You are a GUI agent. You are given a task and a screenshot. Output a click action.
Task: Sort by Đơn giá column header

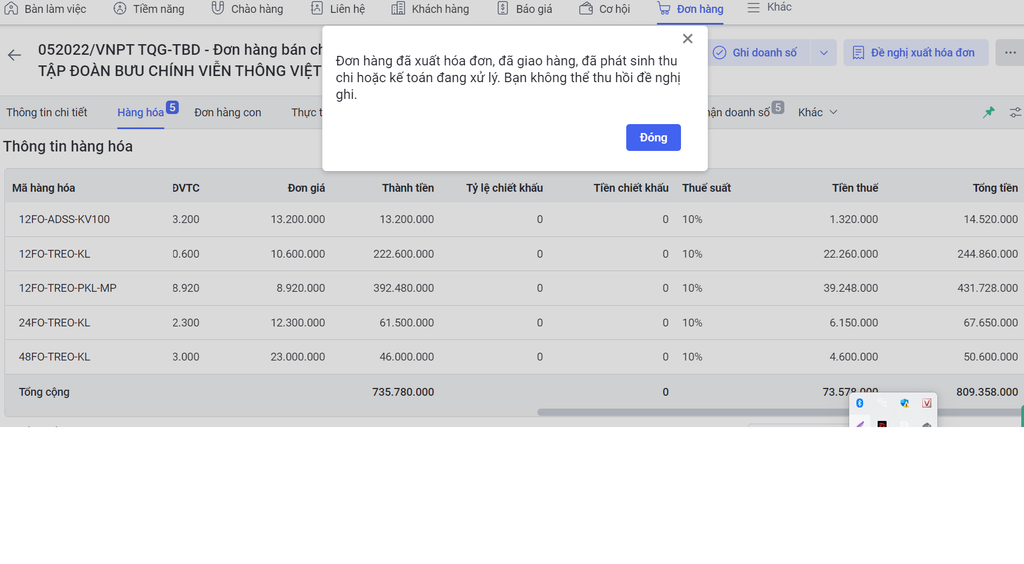coord(306,188)
